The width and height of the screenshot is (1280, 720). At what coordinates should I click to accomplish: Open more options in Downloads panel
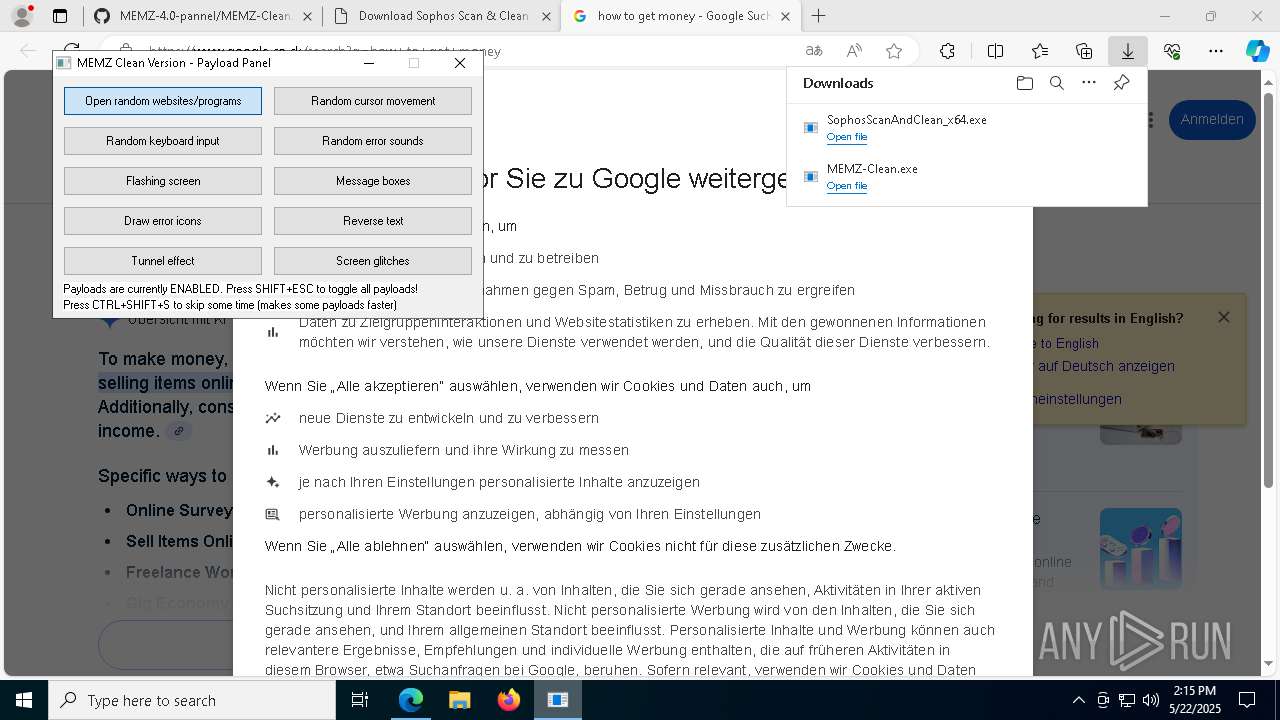tap(1089, 83)
